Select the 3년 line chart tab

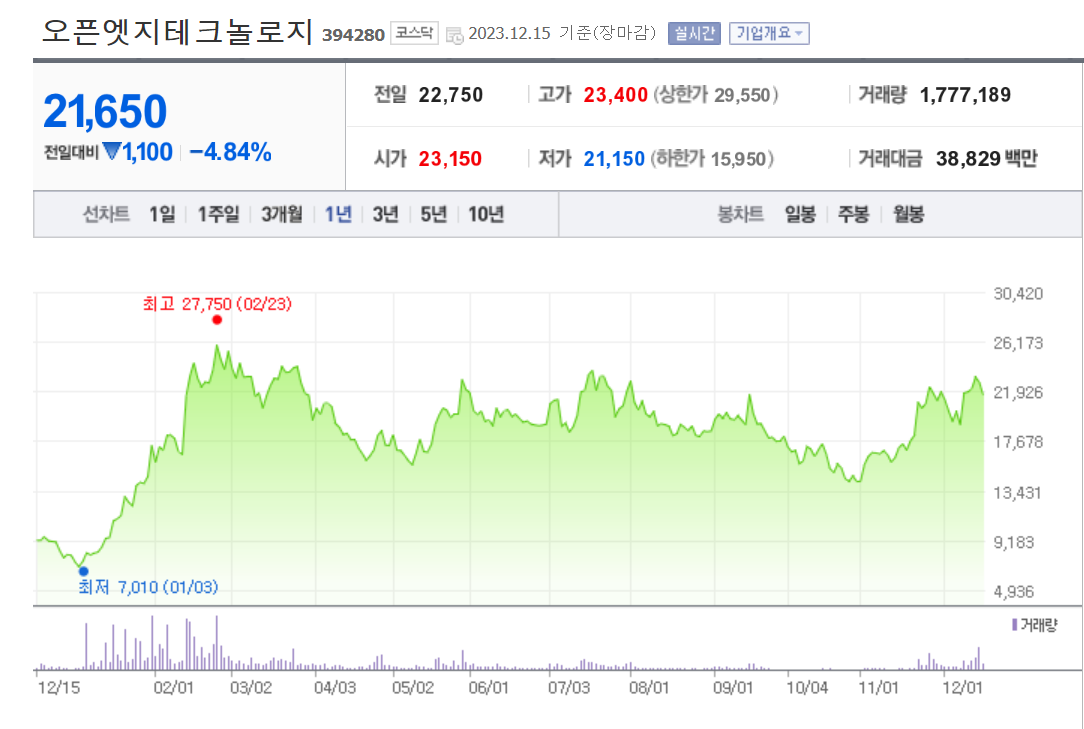point(385,214)
